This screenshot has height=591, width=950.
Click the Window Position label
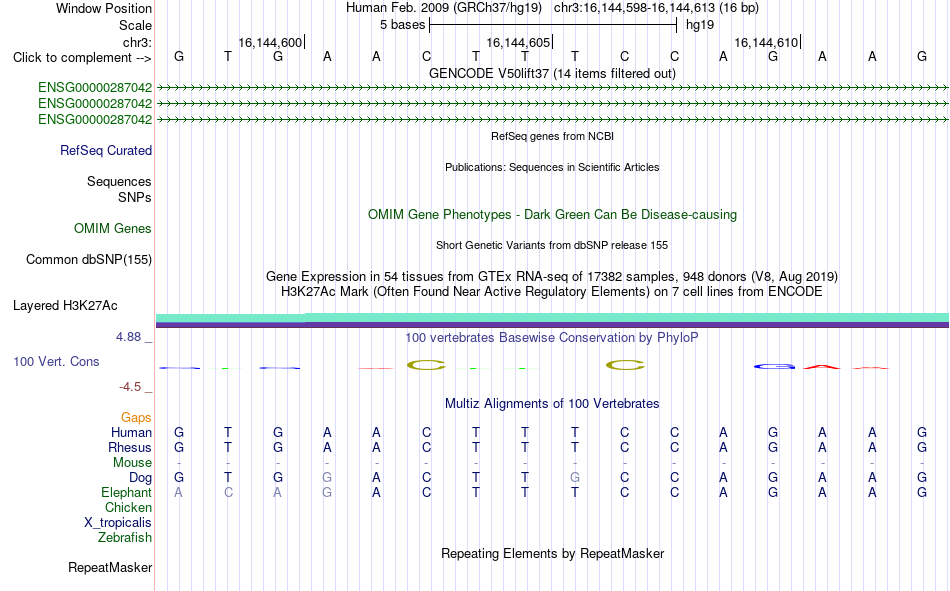click(x=104, y=8)
